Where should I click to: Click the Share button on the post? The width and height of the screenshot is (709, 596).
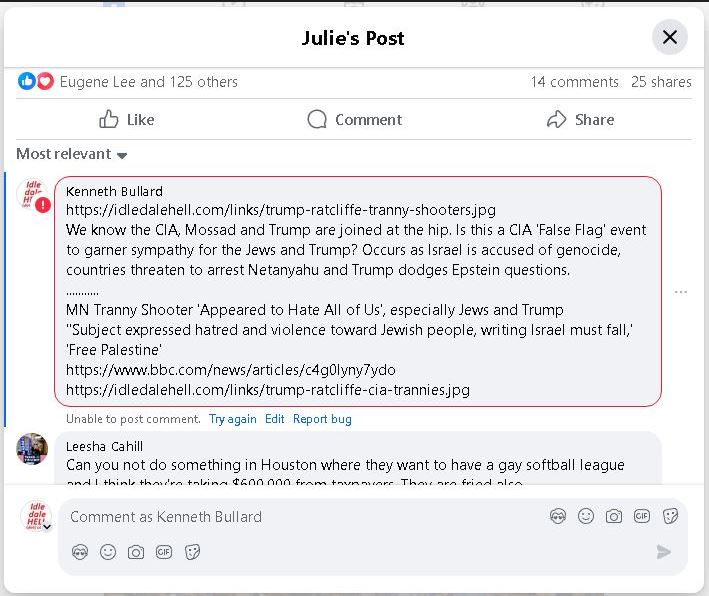[x=580, y=120]
